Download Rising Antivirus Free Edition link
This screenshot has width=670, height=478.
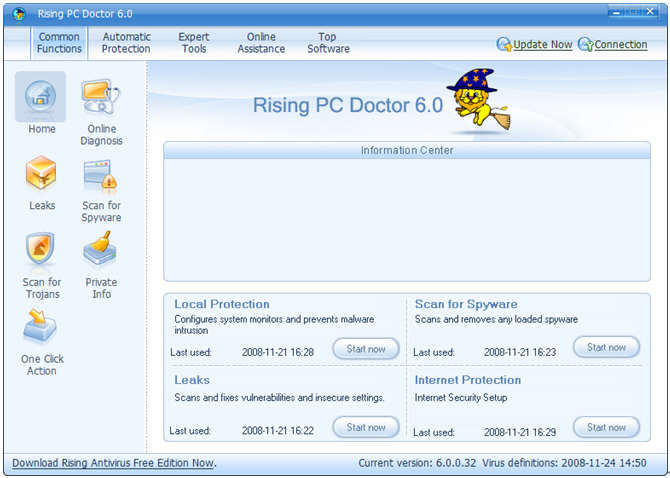[x=113, y=463]
